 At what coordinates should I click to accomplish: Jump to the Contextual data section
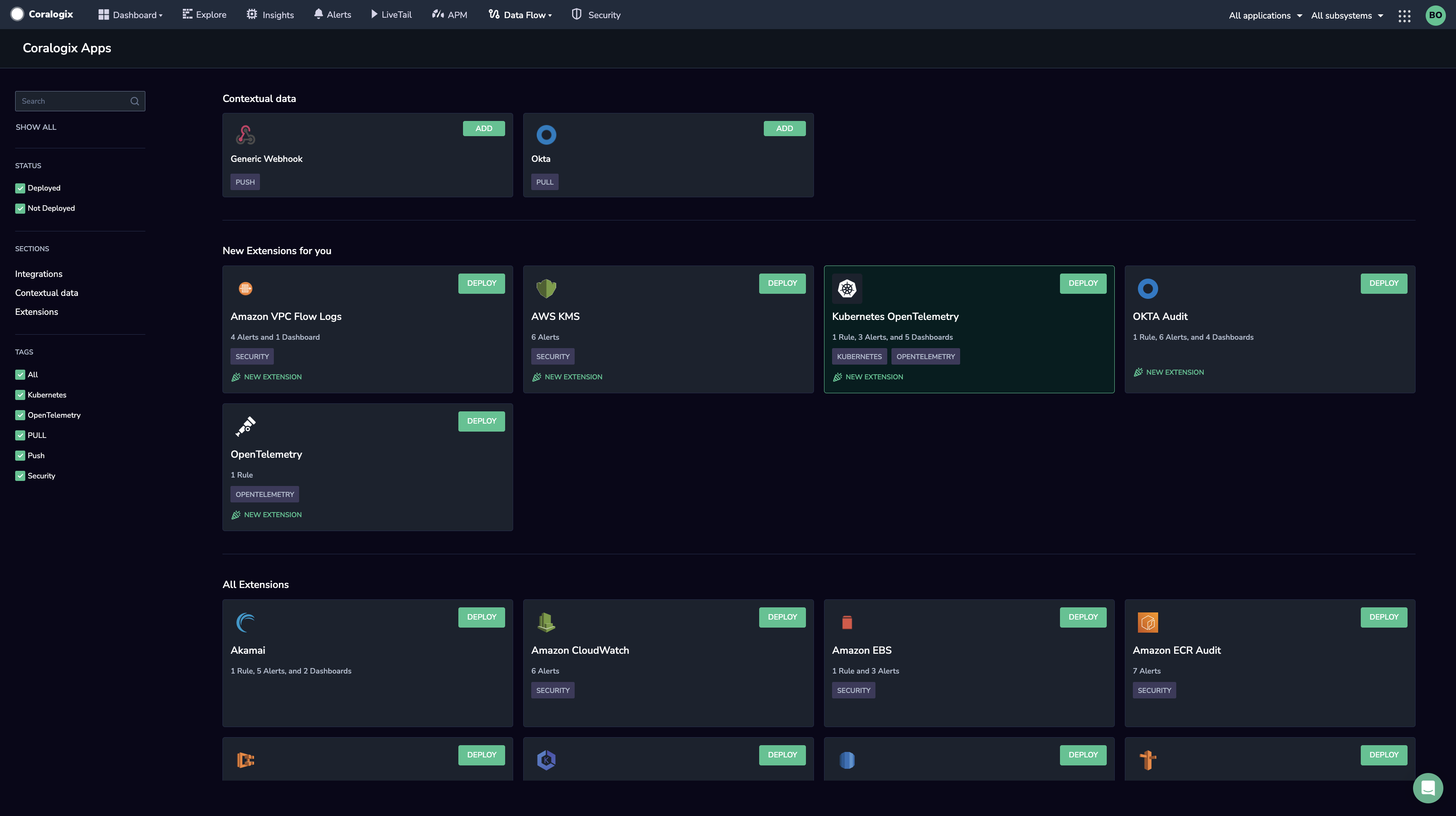pos(46,293)
